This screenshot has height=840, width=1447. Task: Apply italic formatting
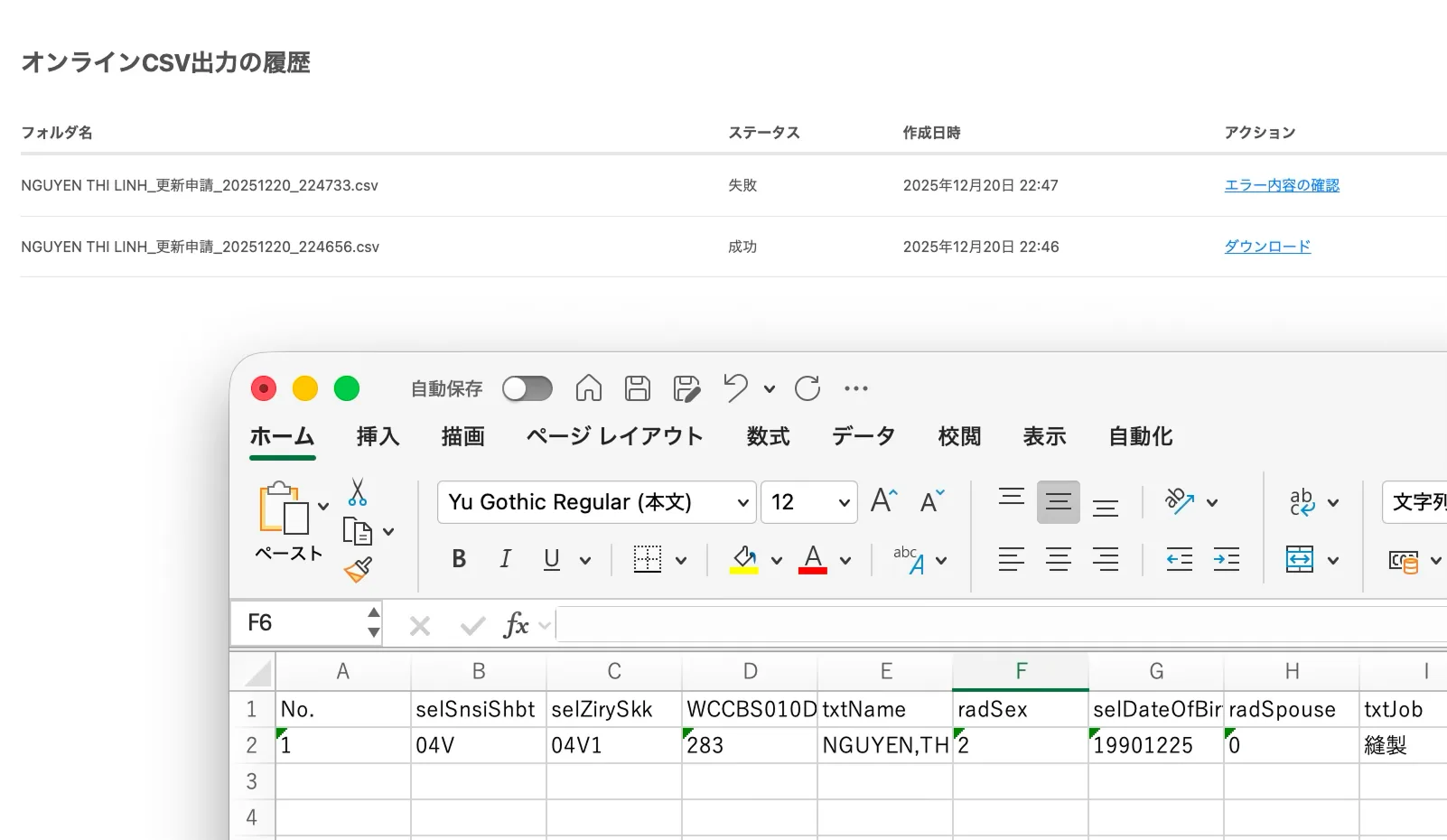(x=506, y=560)
